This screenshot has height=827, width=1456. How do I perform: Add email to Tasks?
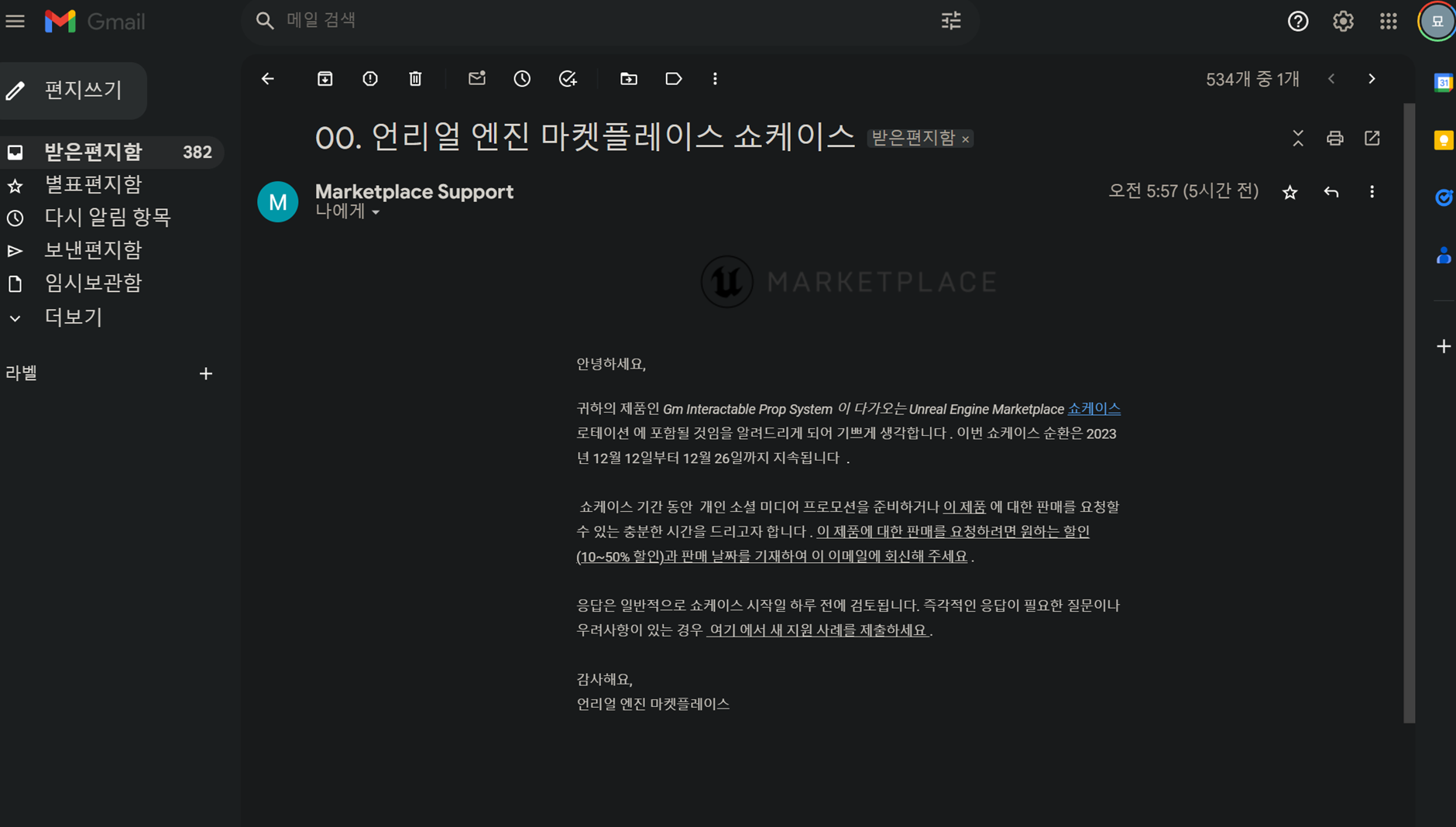[568, 78]
